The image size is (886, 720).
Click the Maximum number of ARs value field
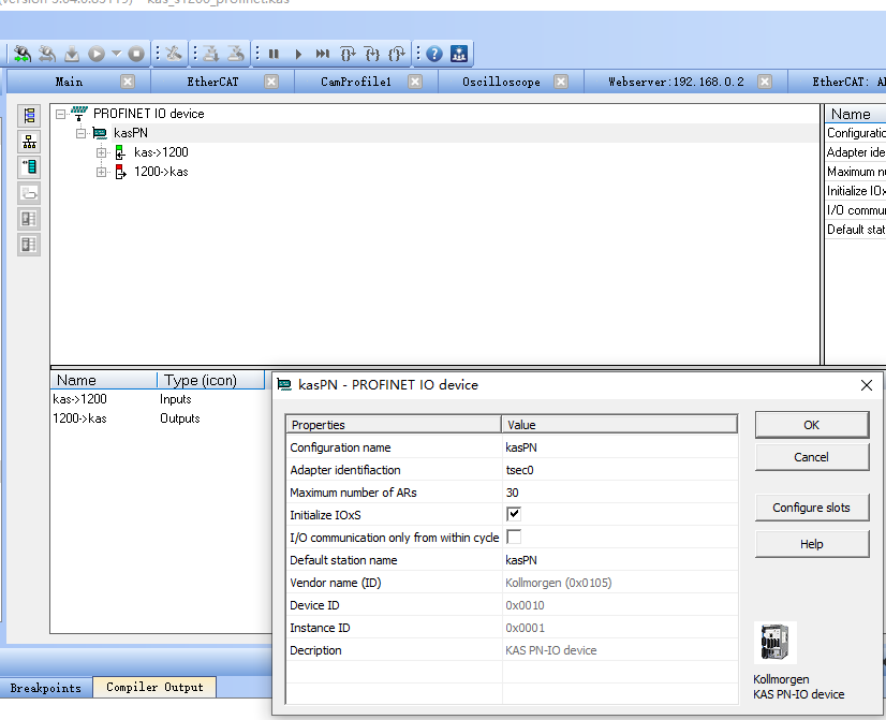[620, 492]
